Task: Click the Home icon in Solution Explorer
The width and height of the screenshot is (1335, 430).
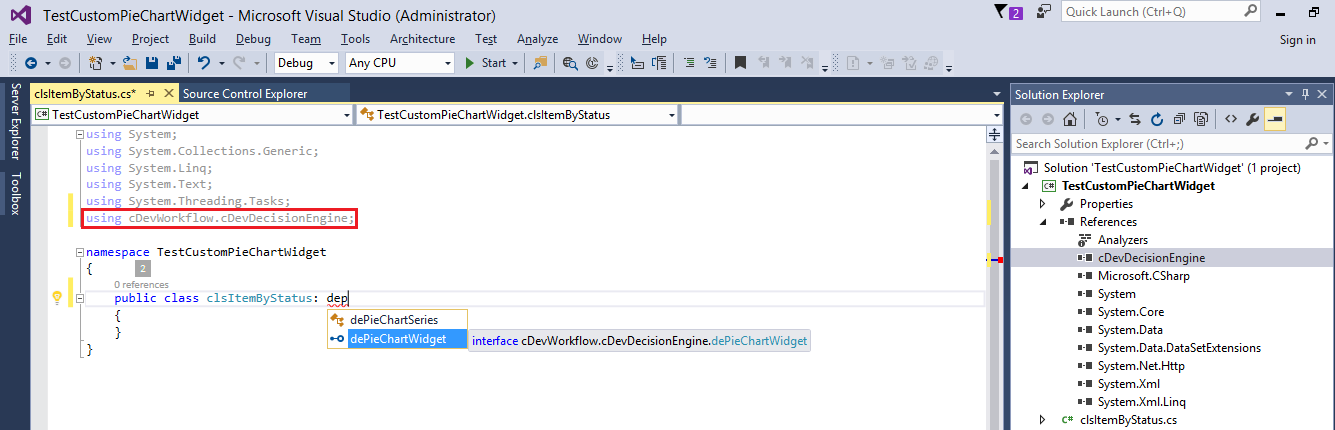Action: click(x=1070, y=120)
